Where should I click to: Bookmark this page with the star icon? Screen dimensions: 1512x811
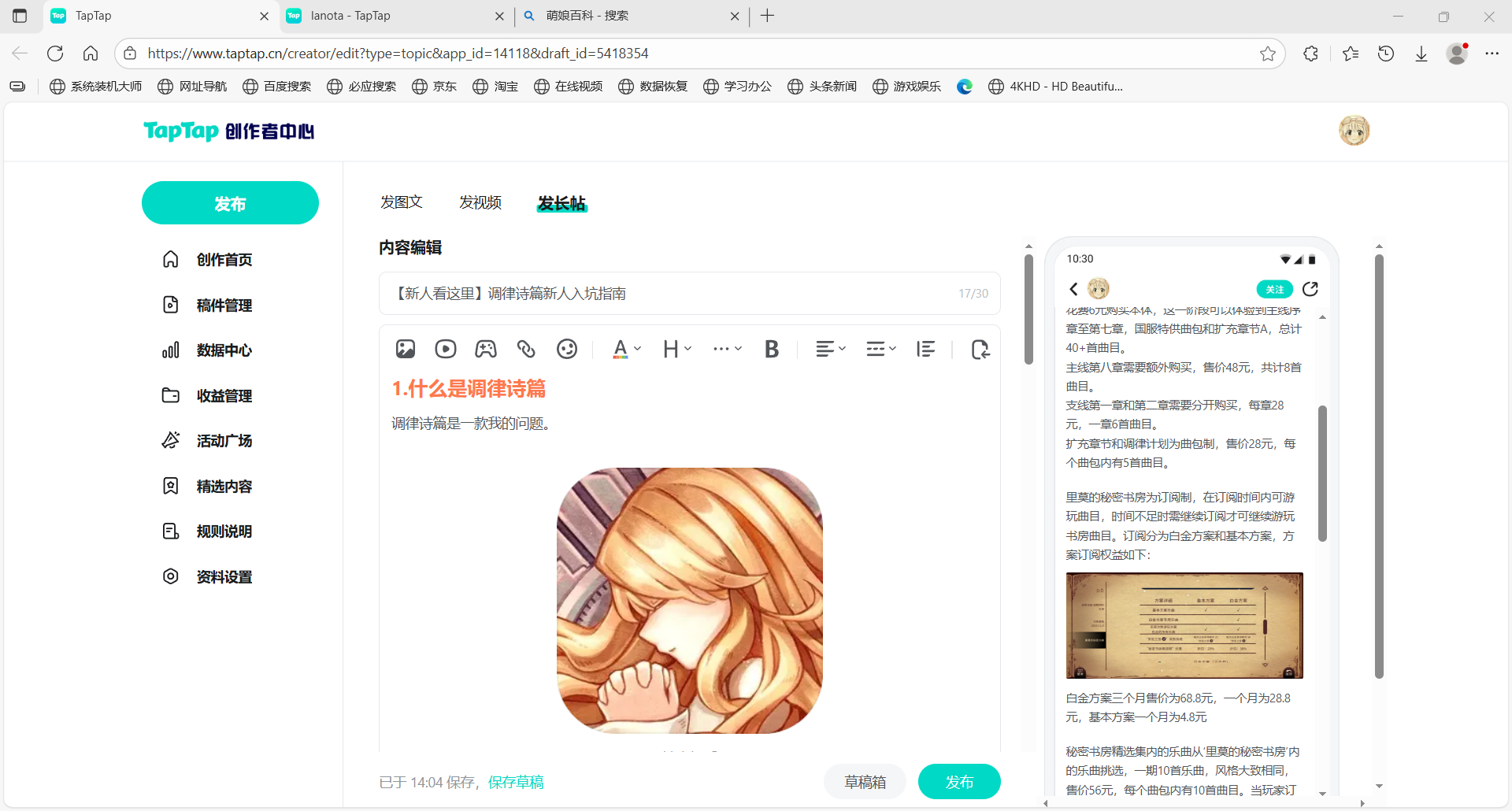[1268, 54]
